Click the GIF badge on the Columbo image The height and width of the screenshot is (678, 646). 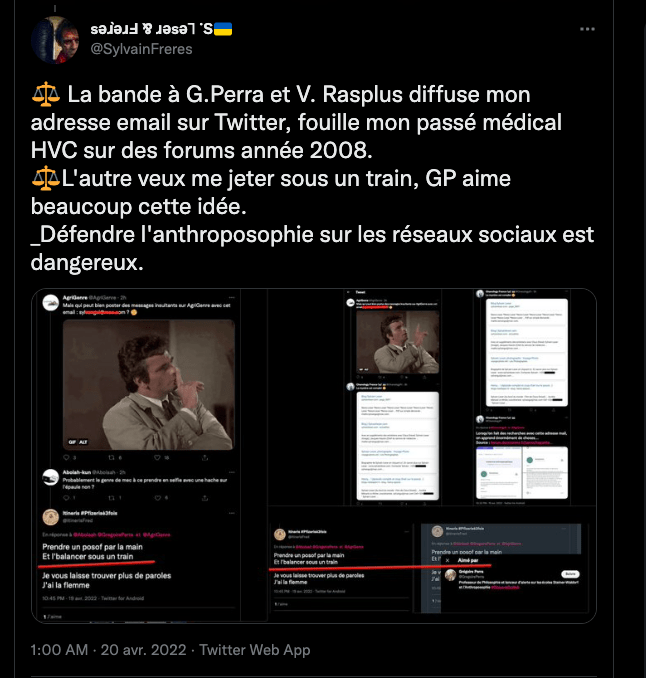click(72, 442)
